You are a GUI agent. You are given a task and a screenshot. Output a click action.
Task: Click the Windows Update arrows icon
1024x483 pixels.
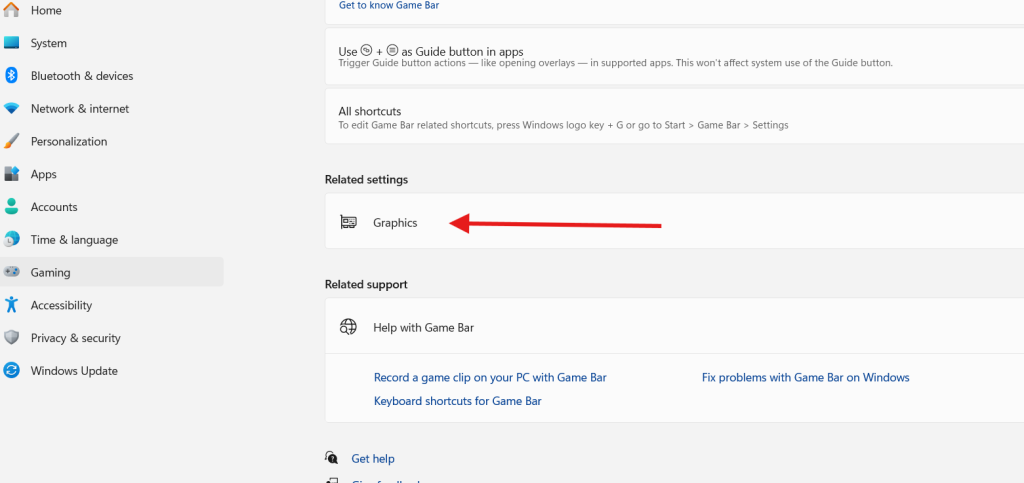[12, 371]
